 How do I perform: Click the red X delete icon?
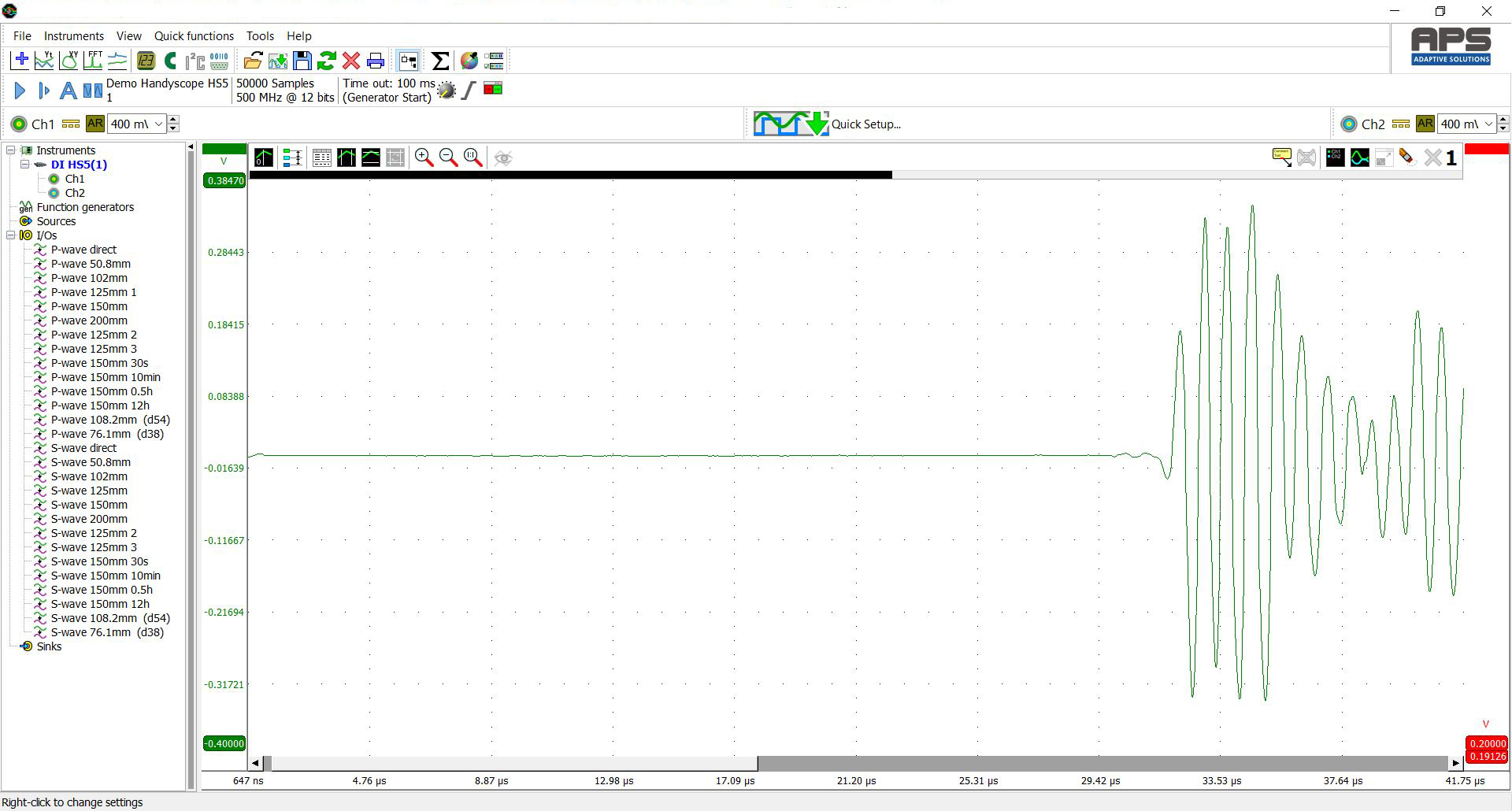pyautogui.click(x=351, y=61)
